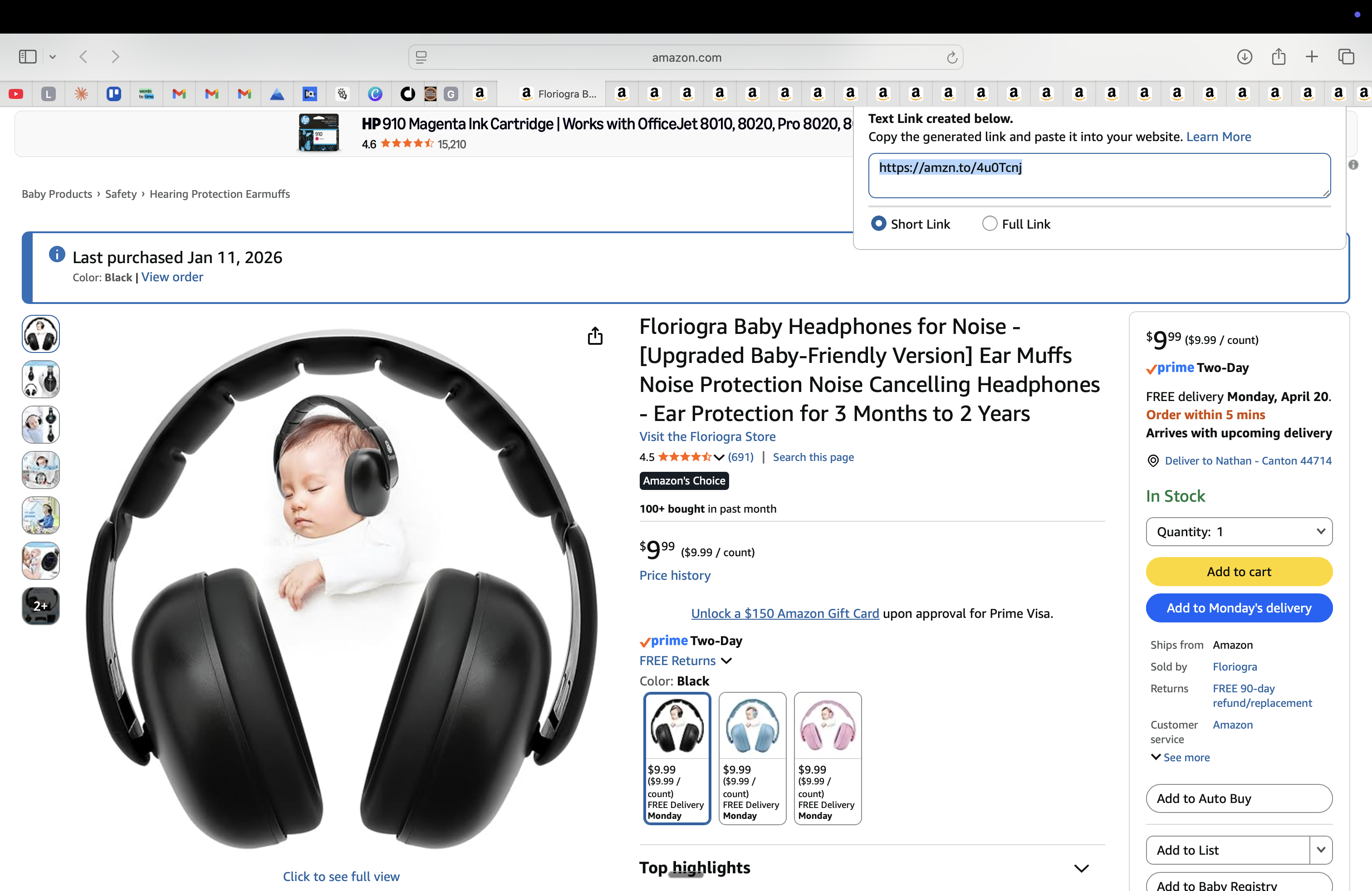The height and width of the screenshot is (891, 1372).
Task: Share the product using the image share icon
Action: (x=595, y=335)
